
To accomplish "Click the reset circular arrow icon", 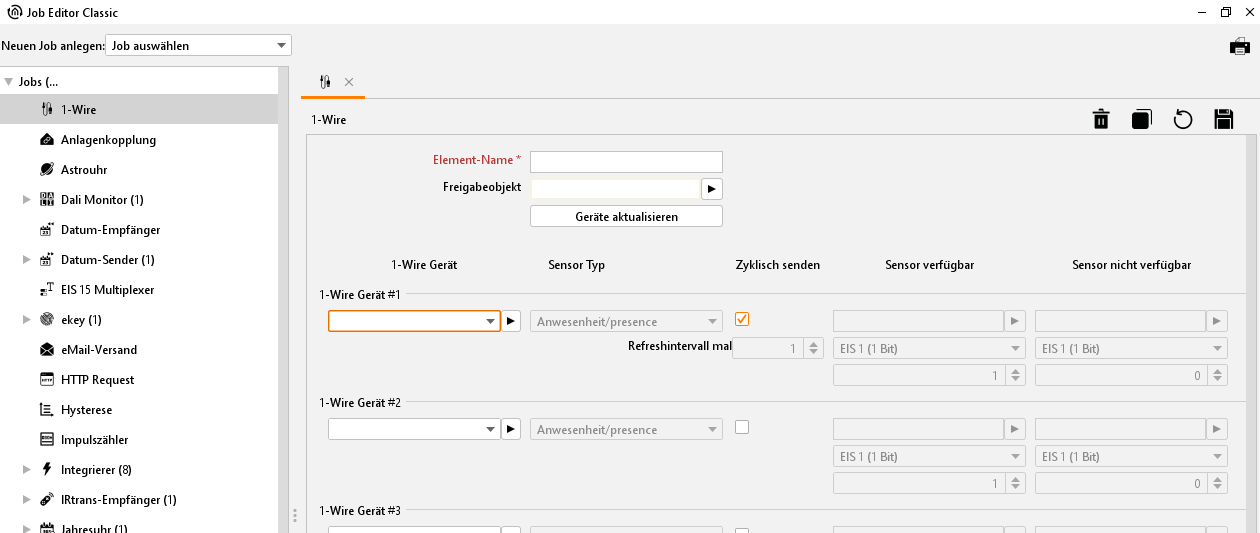I will tap(1183, 120).
